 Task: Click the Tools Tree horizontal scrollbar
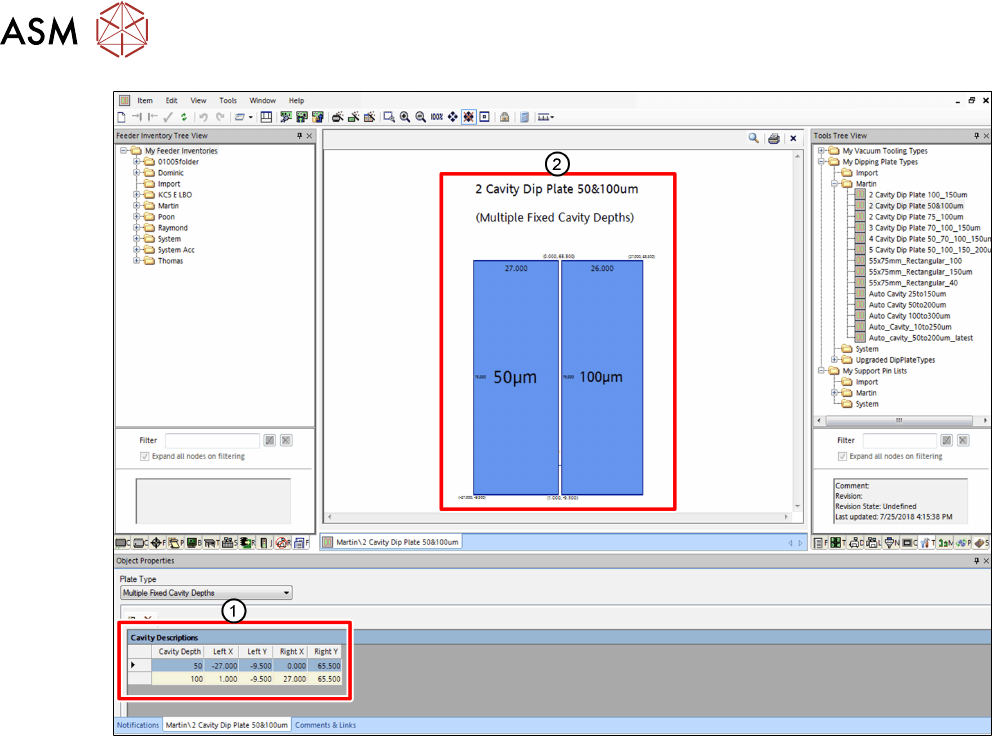[x=899, y=420]
